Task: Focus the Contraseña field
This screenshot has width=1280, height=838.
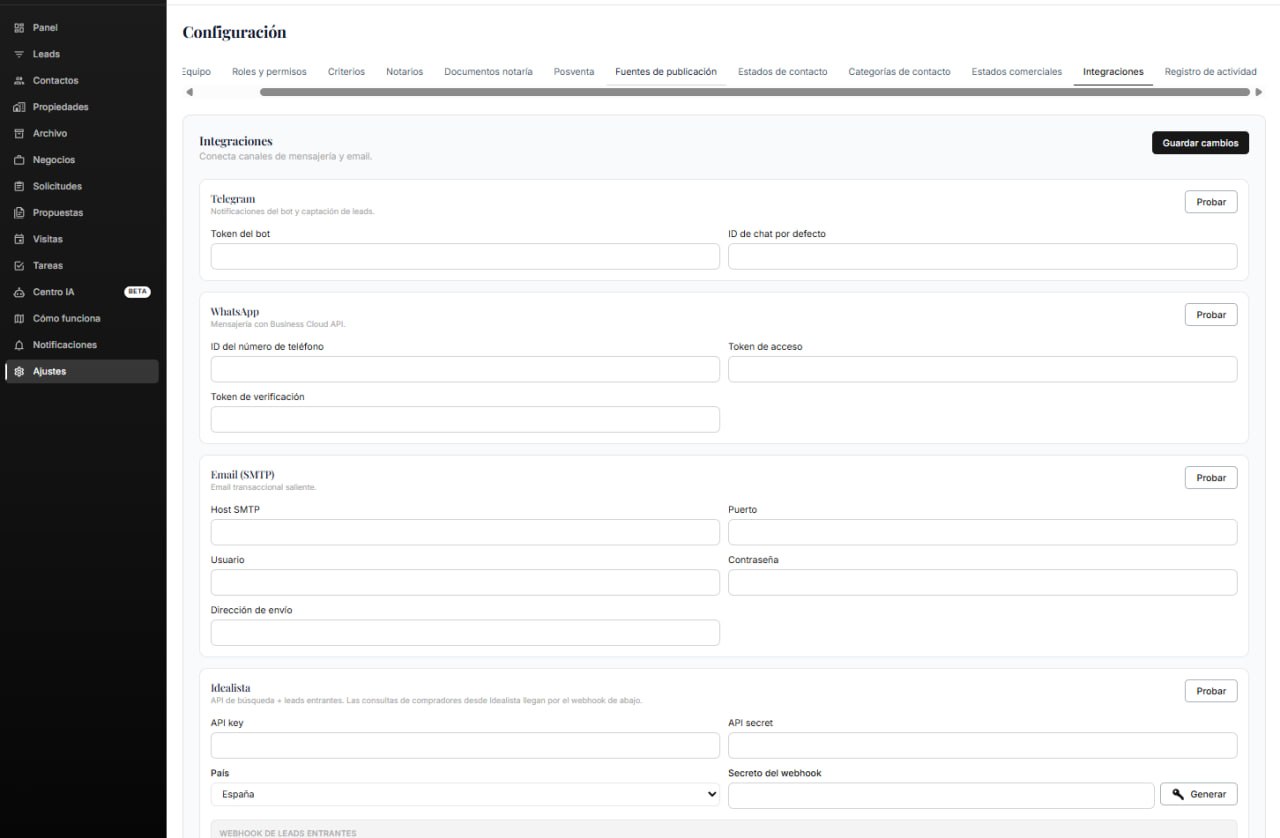Action: [x=983, y=582]
